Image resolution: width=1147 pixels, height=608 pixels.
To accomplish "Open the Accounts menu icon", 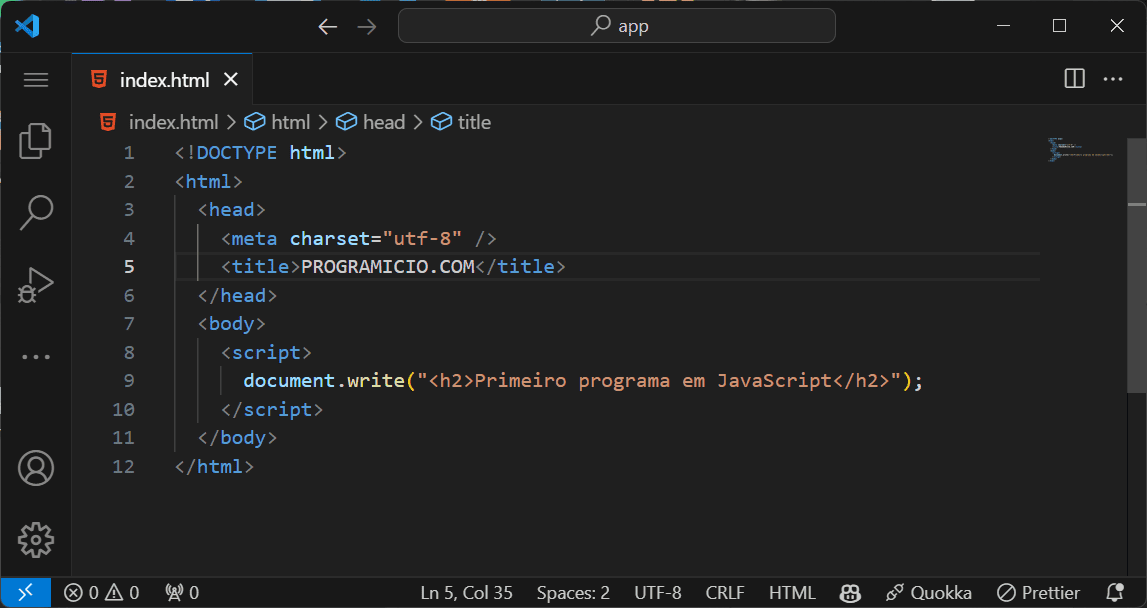I will 36,468.
